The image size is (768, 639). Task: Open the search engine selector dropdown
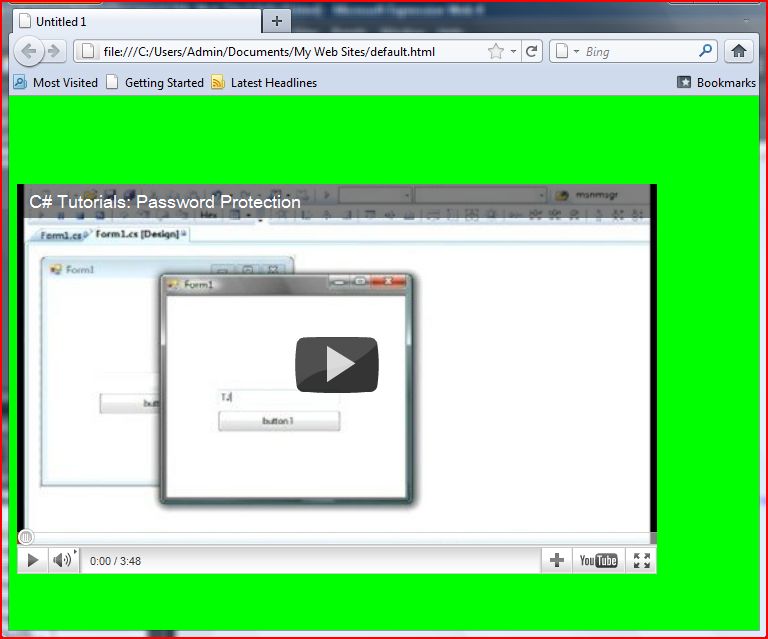567,51
